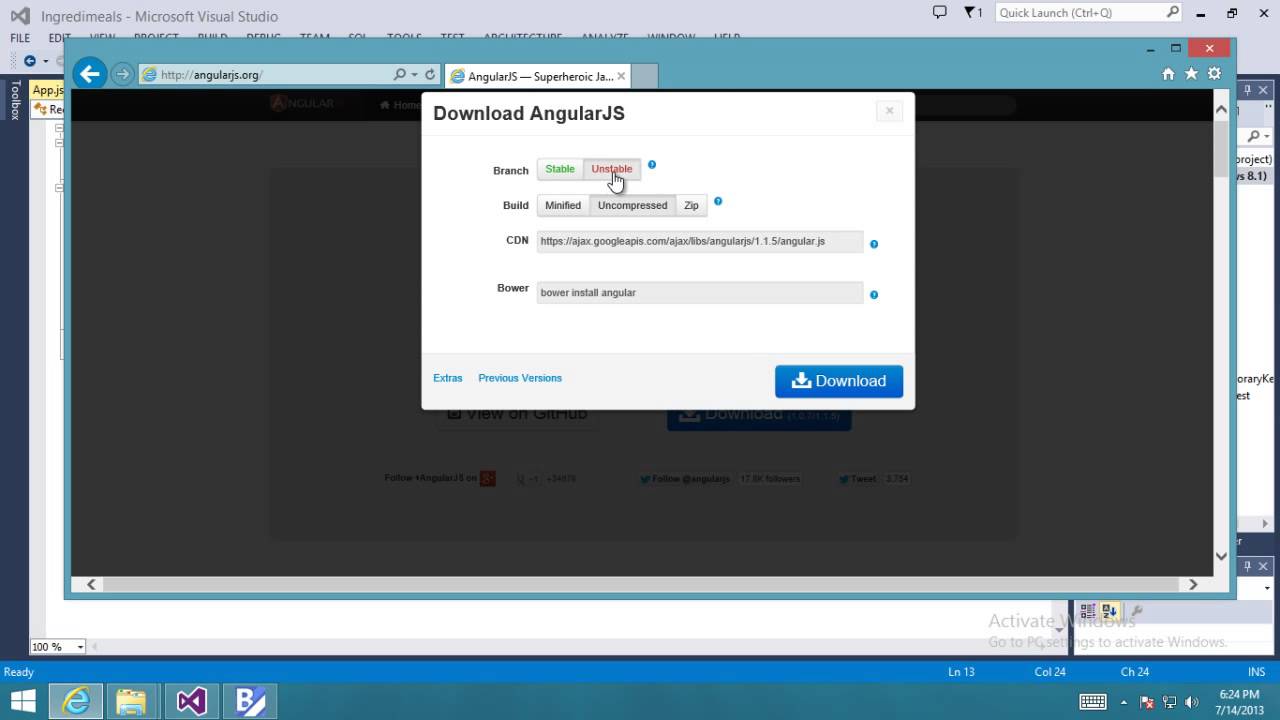Open the address bar search dropdown arrow
1280x720 pixels.
tap(414, 74)
